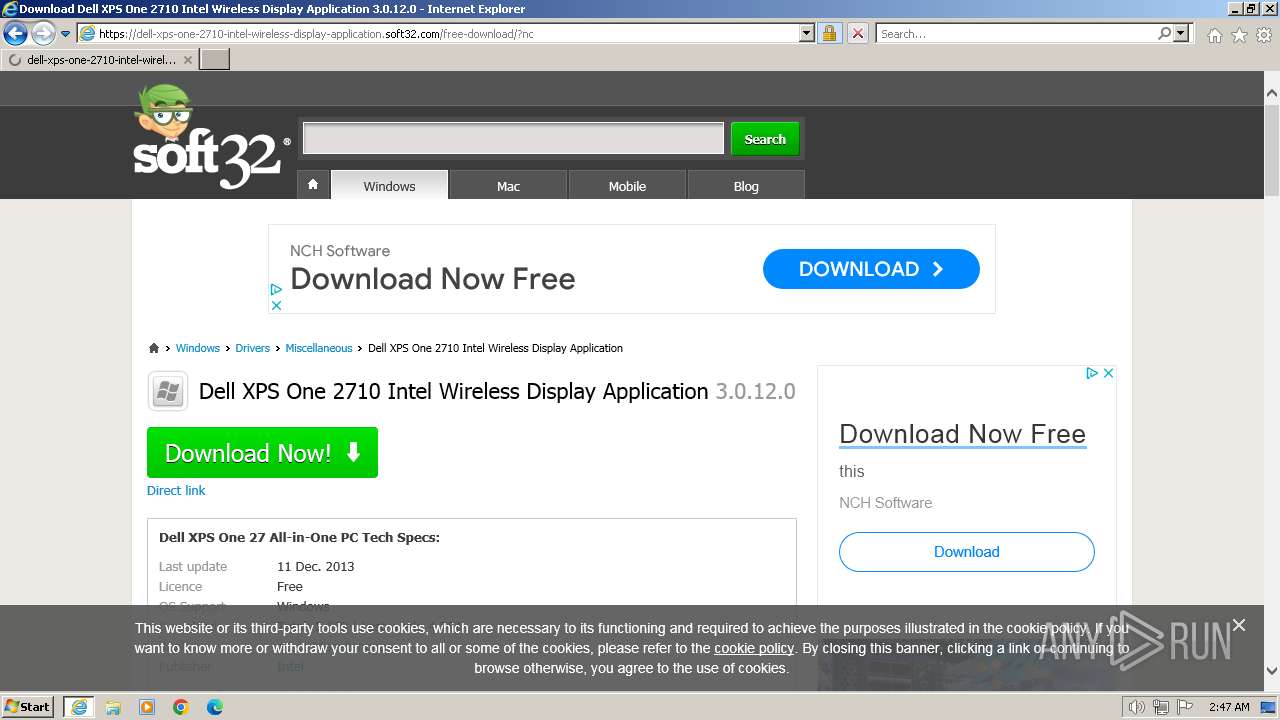The image size is (1280, 720).
Task: Open the Chrome taskbar icon
Action: pyautogui.click(x=181, y=707)
